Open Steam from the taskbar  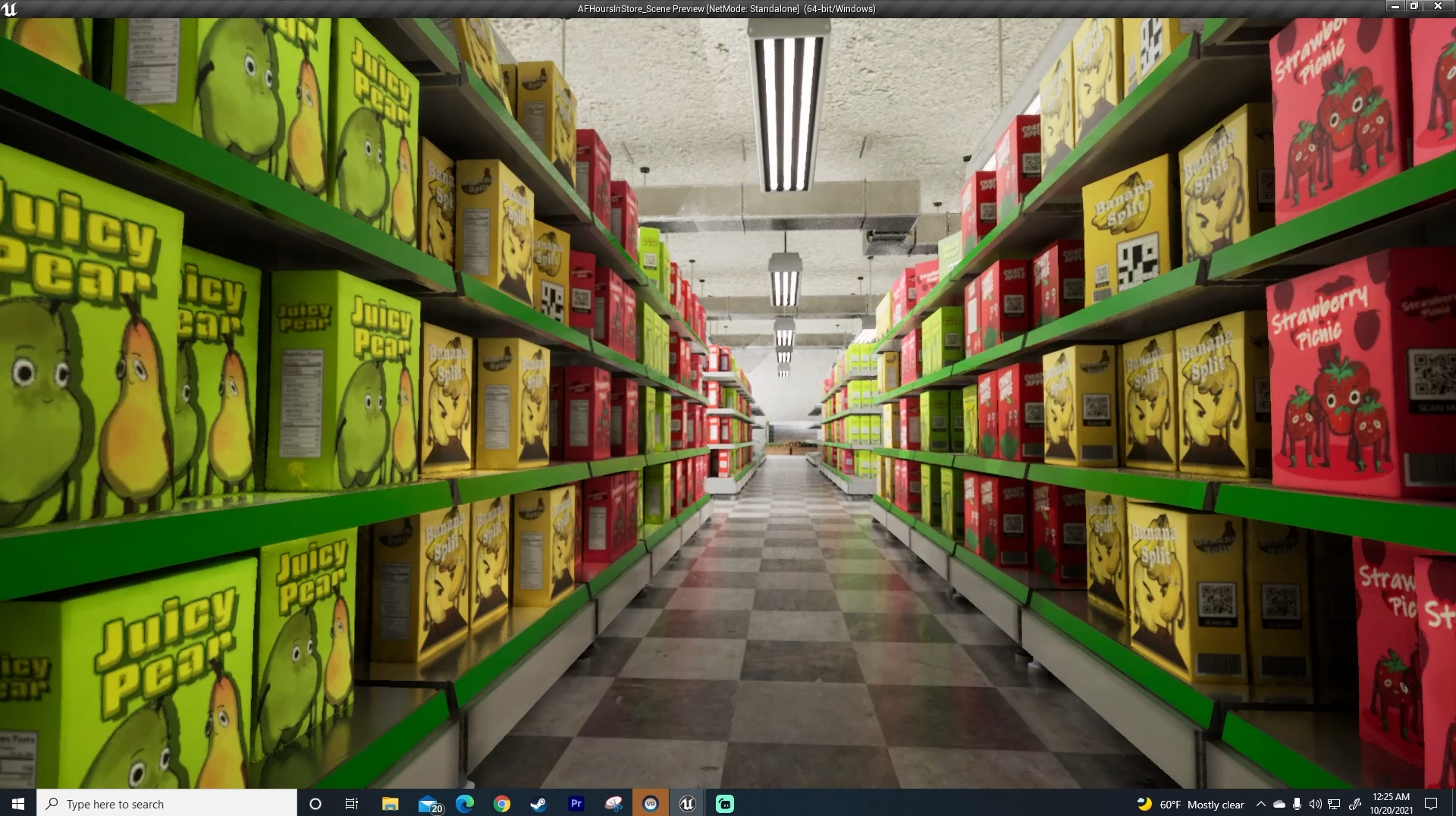[x=538, y=804]
